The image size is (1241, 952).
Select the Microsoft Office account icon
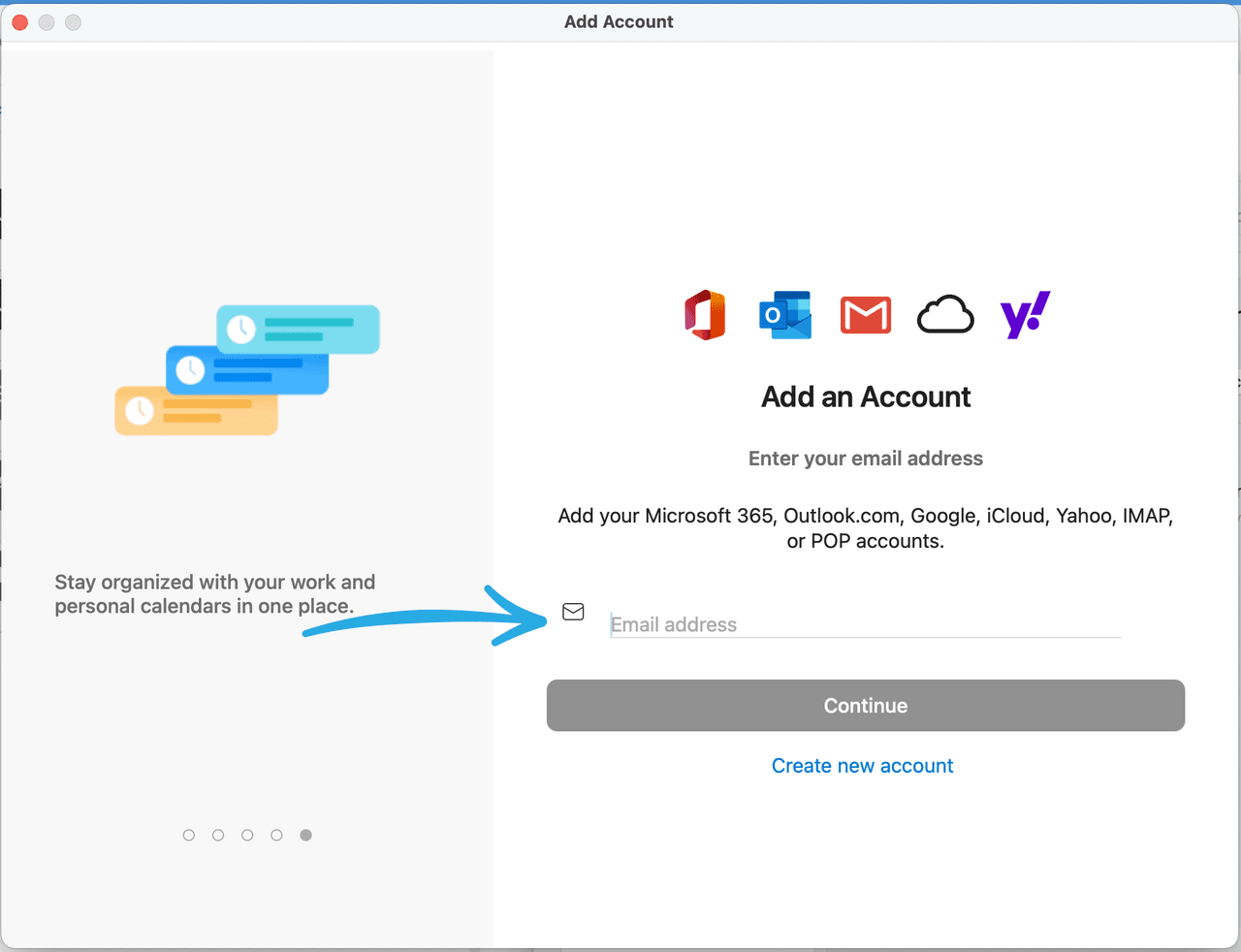pyautogui.click(x=705, y=314)
